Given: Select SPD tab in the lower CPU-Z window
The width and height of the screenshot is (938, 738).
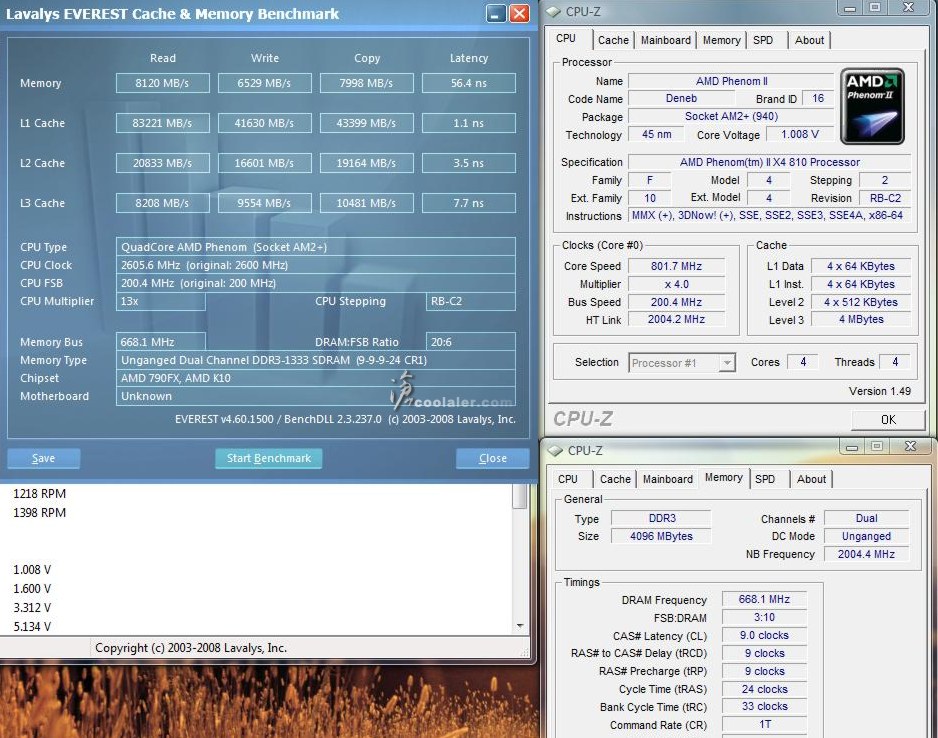Looking at the screenshot, I should coord(765,479).
